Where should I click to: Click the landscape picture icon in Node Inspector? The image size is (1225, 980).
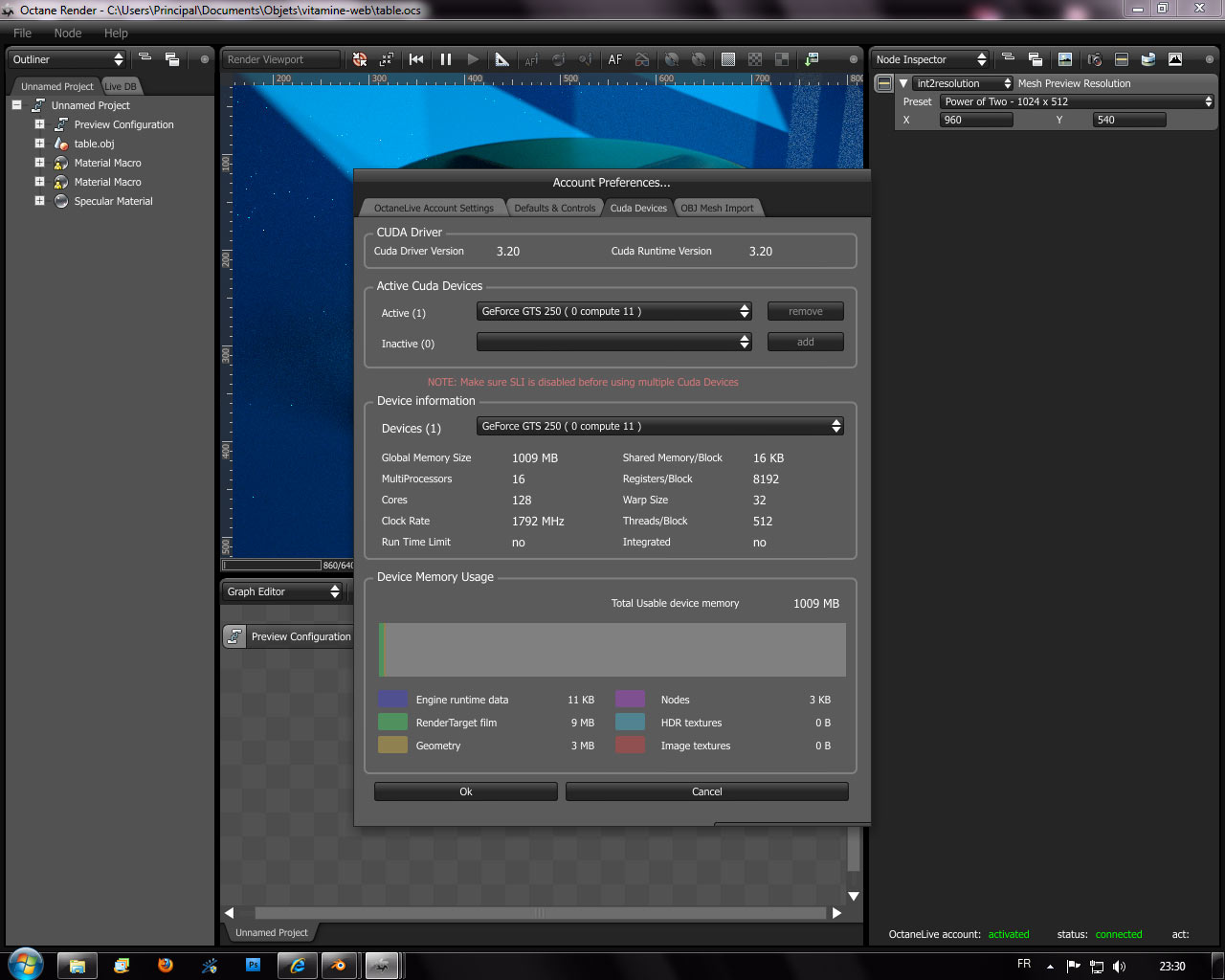point(1065,59)
